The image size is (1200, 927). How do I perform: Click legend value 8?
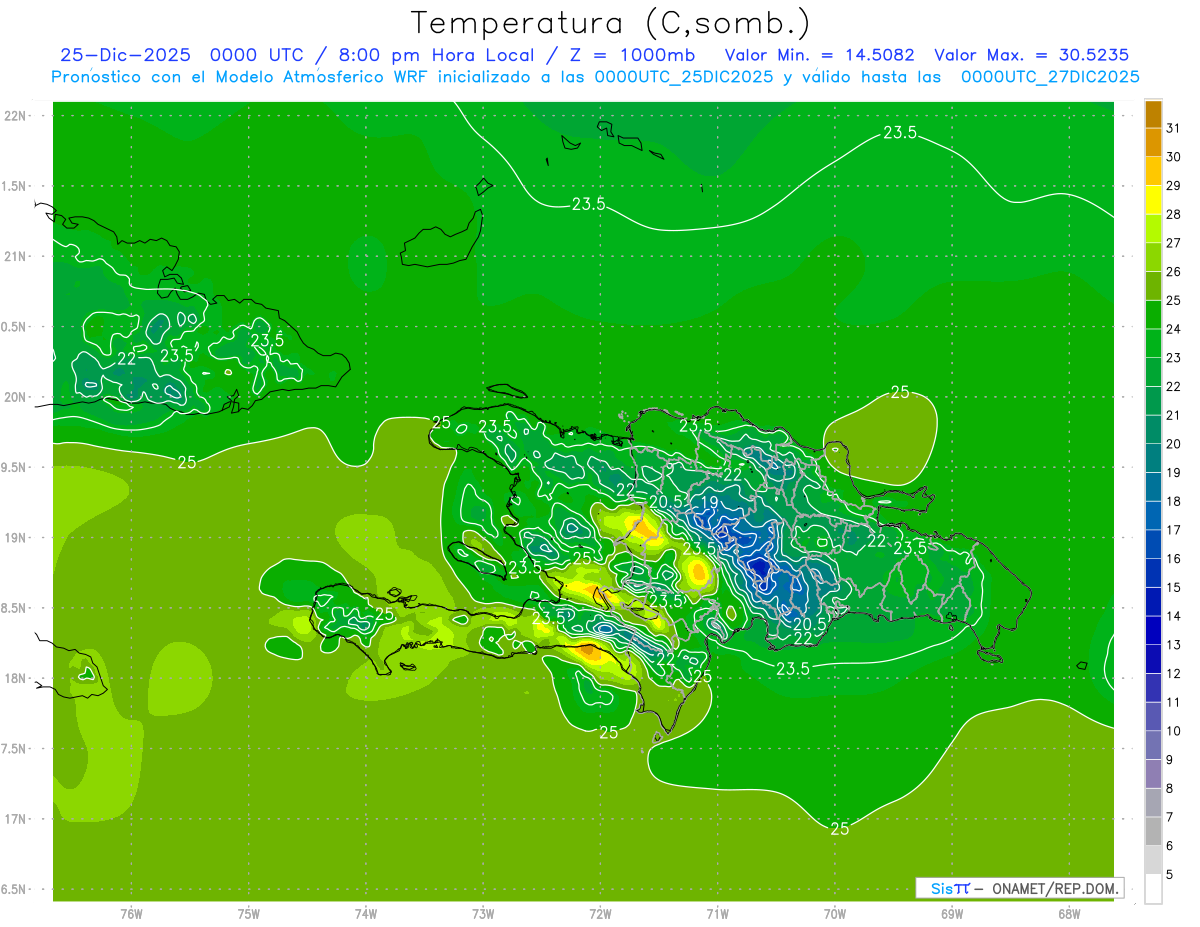point(1169,788)
